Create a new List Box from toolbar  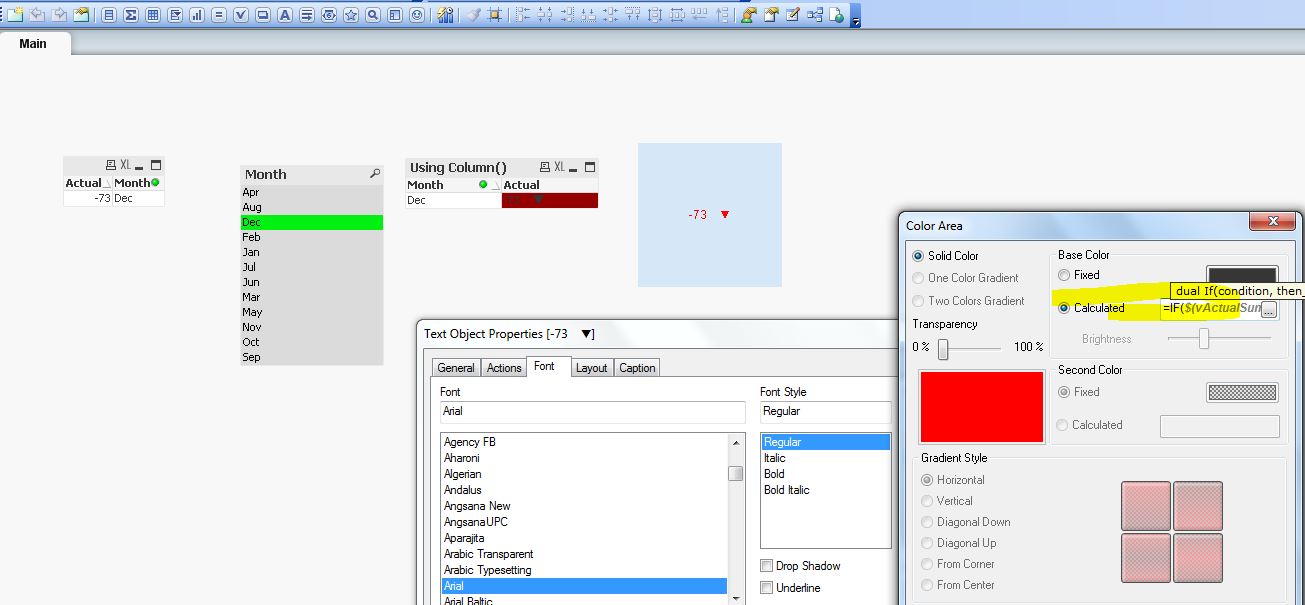pos(110,15)
